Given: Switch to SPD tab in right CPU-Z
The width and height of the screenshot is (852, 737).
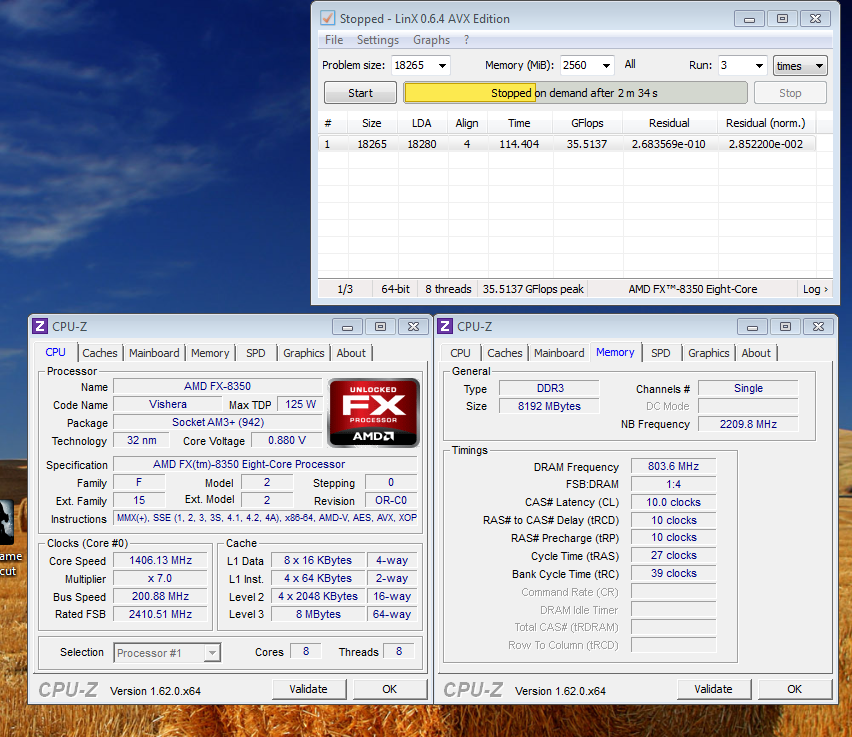Looking at the screenshot, I should (661, 353).
